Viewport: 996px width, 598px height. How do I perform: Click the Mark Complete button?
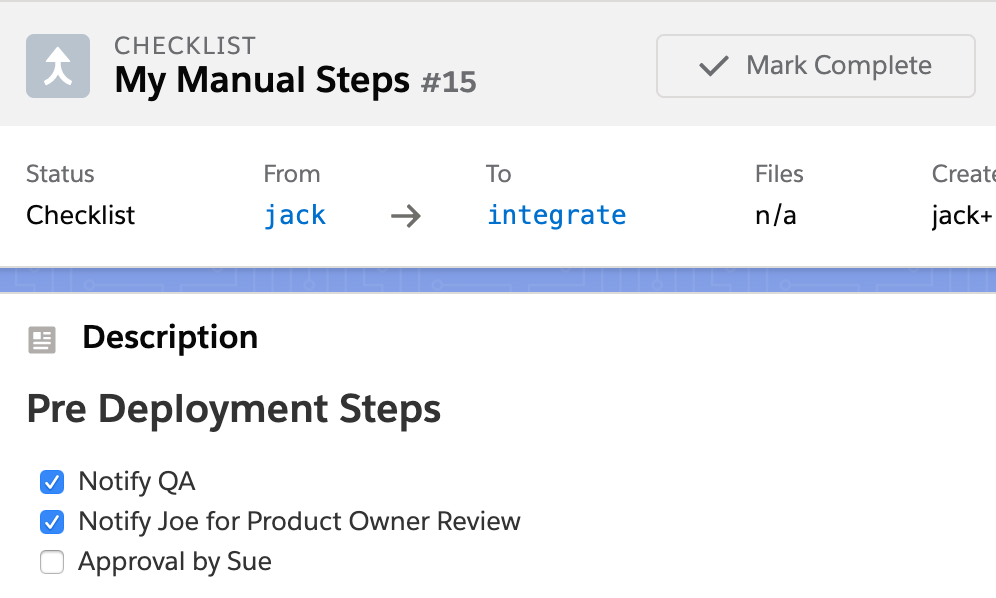click(x=815, y=66)
